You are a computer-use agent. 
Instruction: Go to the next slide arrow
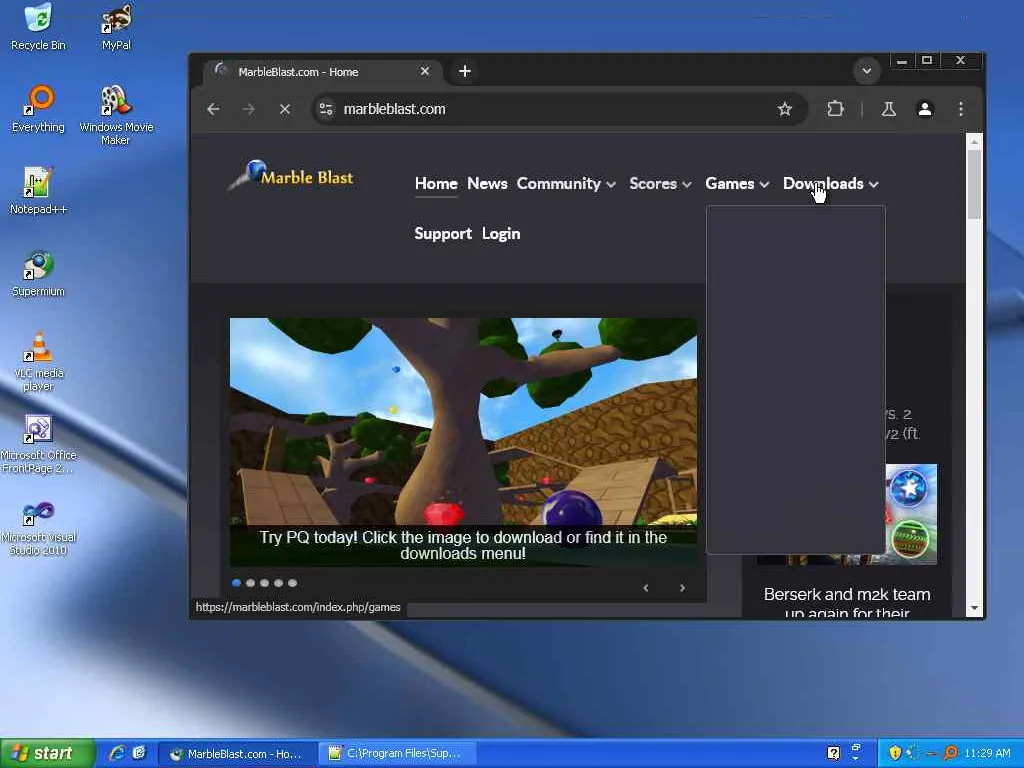[x=682, y=588]
